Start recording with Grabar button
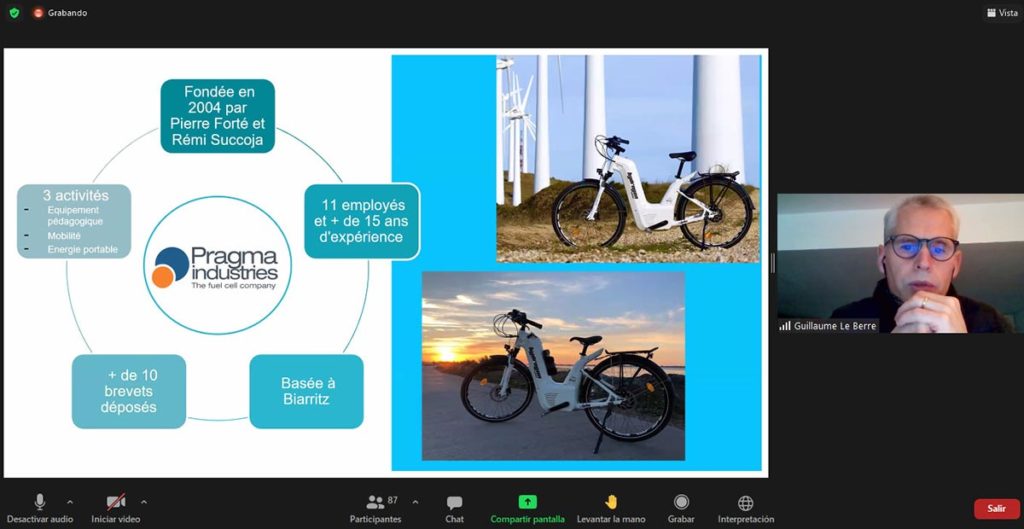This screenshot has width=1024, height=529. (681, 502)
